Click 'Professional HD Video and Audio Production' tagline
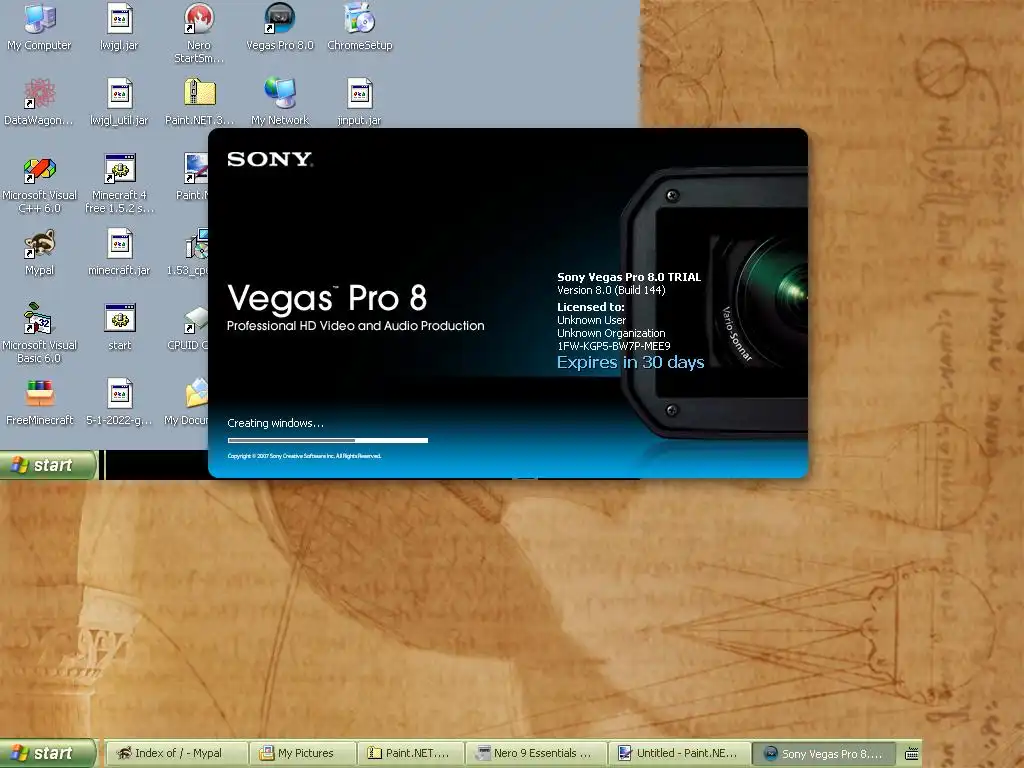Screen dimensions: 1024x768 355,326
